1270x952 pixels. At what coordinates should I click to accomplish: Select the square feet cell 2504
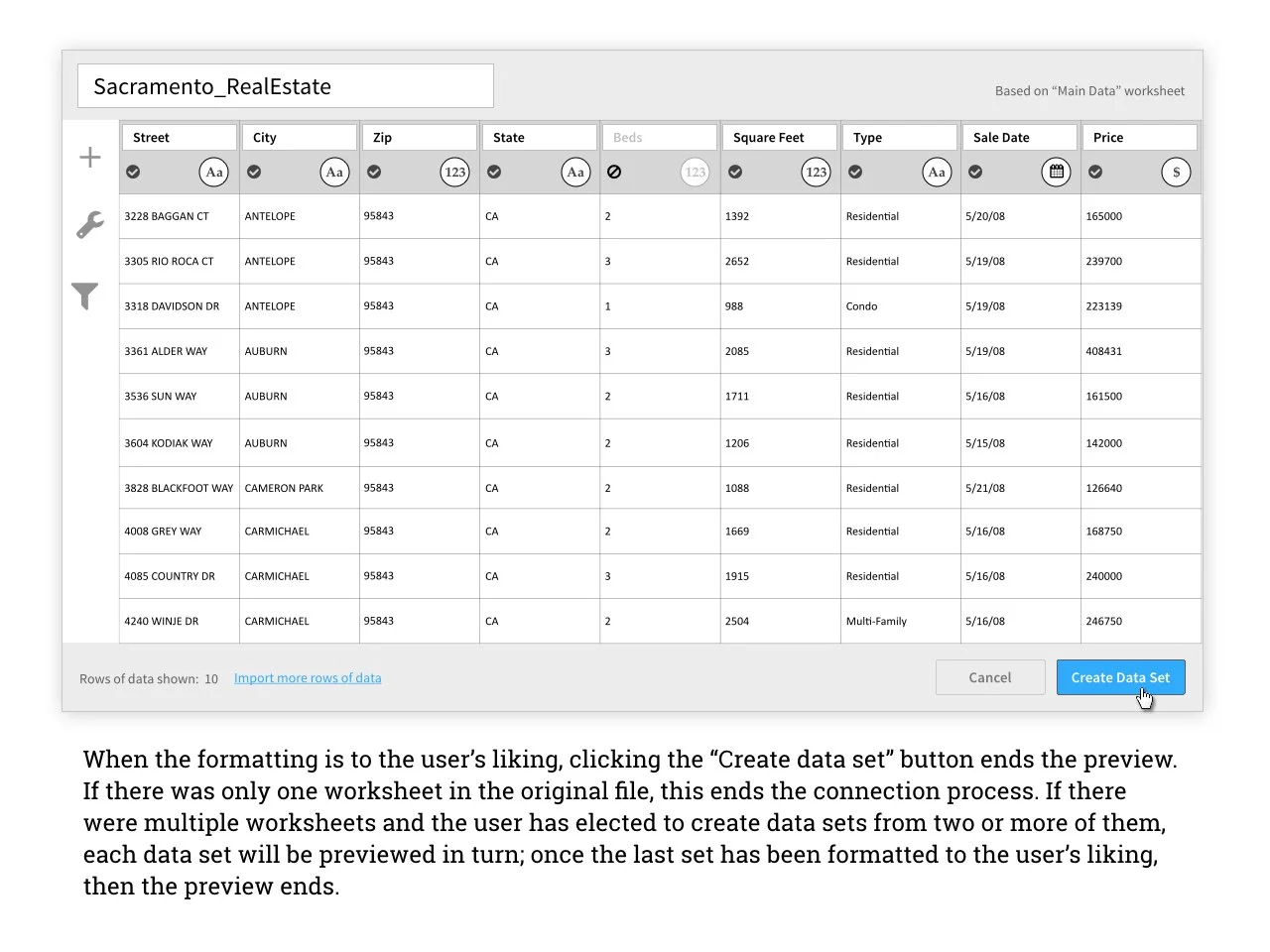(x=781, y=622)
